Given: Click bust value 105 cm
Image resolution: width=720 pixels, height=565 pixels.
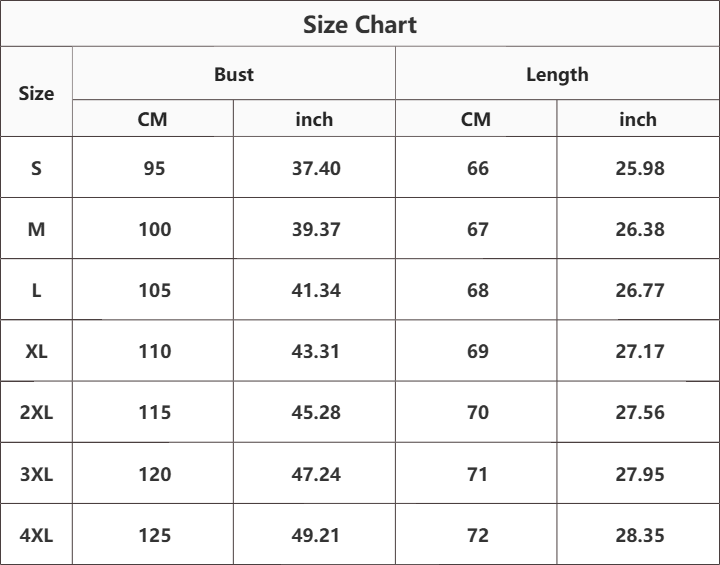Looking at the screenshot, I should (x=155, y=290).
